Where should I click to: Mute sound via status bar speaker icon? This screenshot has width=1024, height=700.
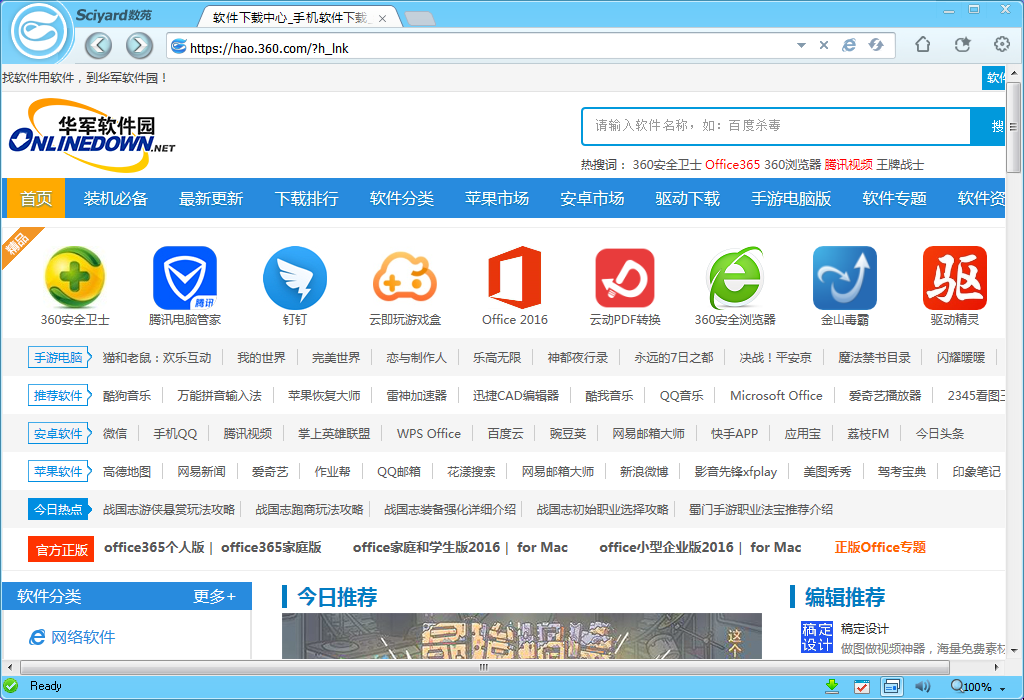(922, 686)
